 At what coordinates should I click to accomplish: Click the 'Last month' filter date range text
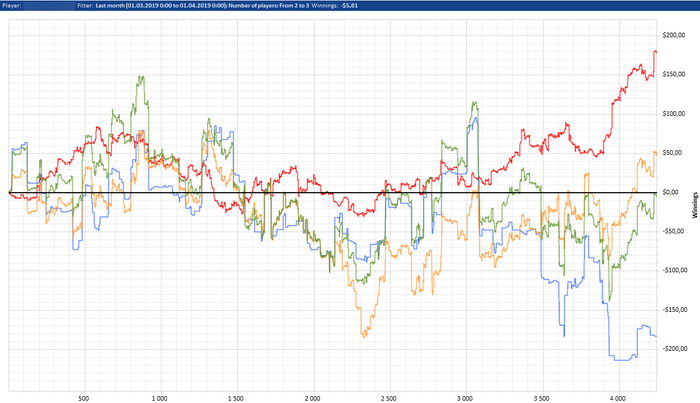(161, 6)
